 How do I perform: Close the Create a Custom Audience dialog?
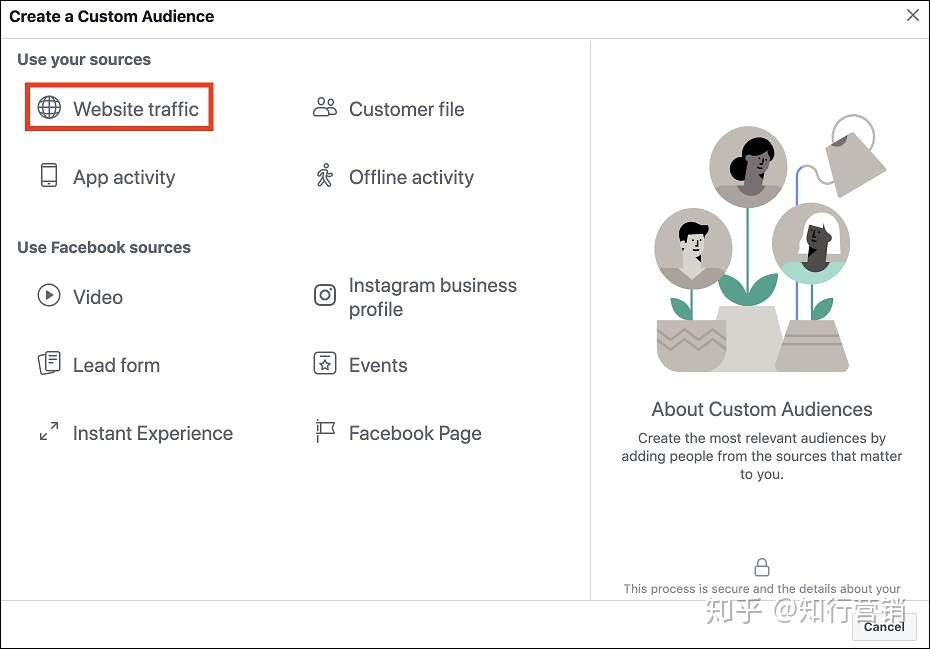click(x=912, y=15)
